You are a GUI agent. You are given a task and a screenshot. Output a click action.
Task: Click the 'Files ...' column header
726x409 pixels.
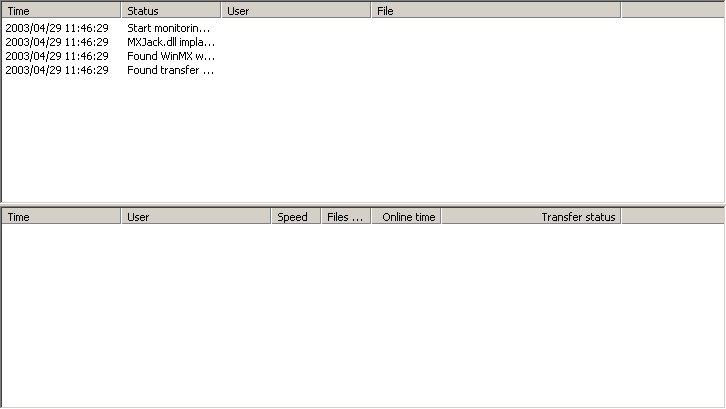click(x=345, y=216)
